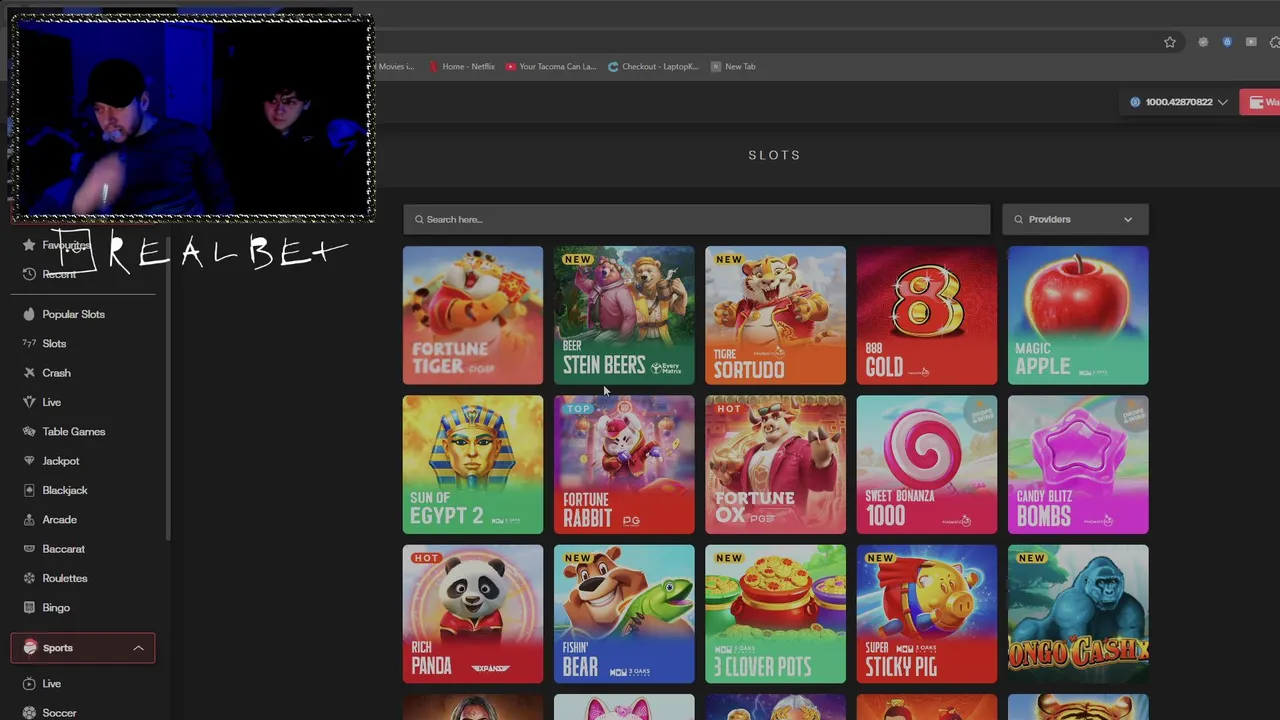The image size is (1280, 720).
Task: Bookmark page with browser star icon
Action: click(1170, 42)
